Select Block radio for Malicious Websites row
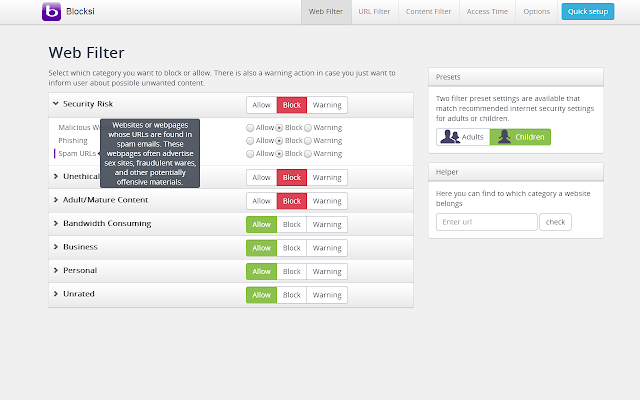 click(279, 128)
